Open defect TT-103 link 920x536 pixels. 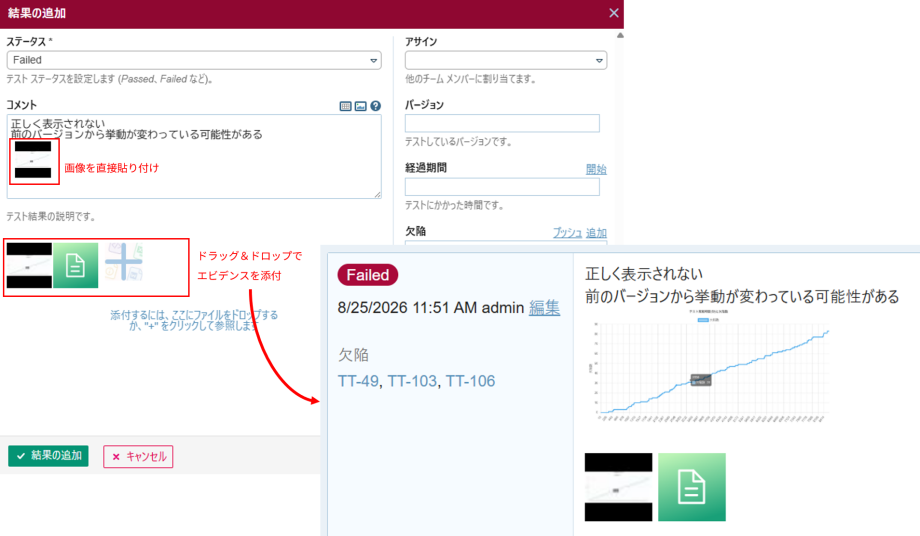tap(412, 381)
